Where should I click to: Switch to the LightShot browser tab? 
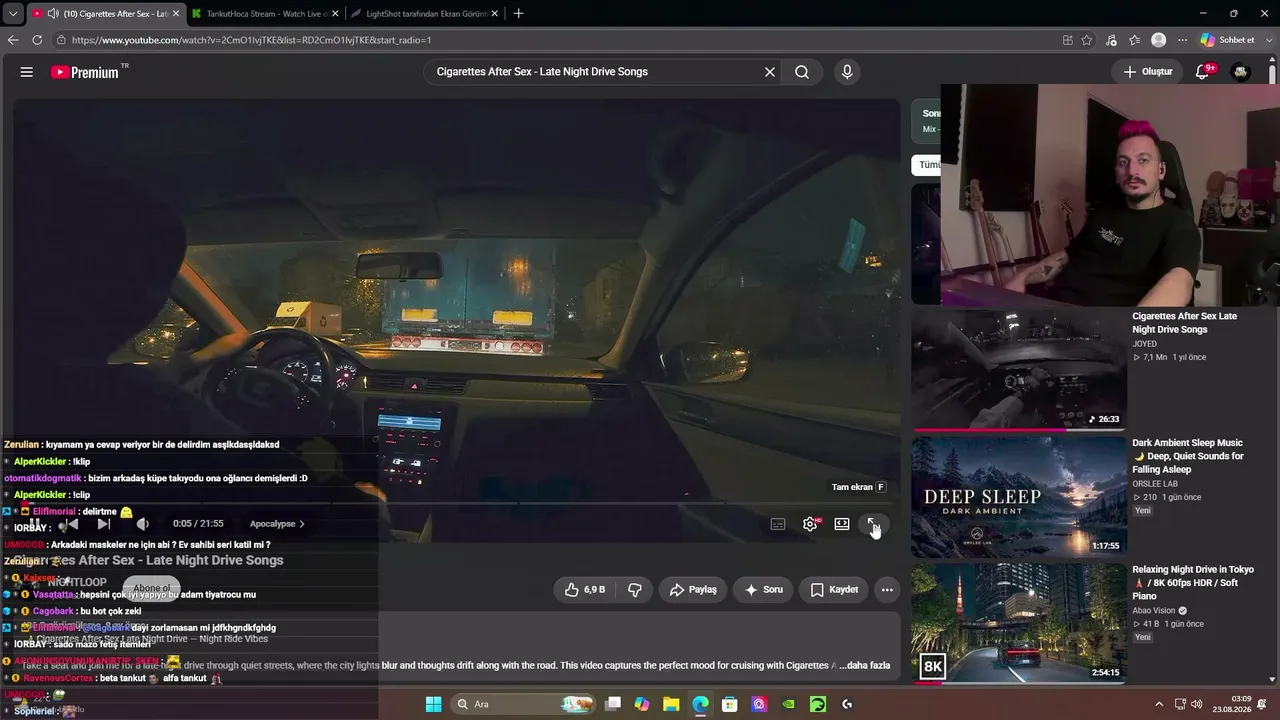[424, 14]
